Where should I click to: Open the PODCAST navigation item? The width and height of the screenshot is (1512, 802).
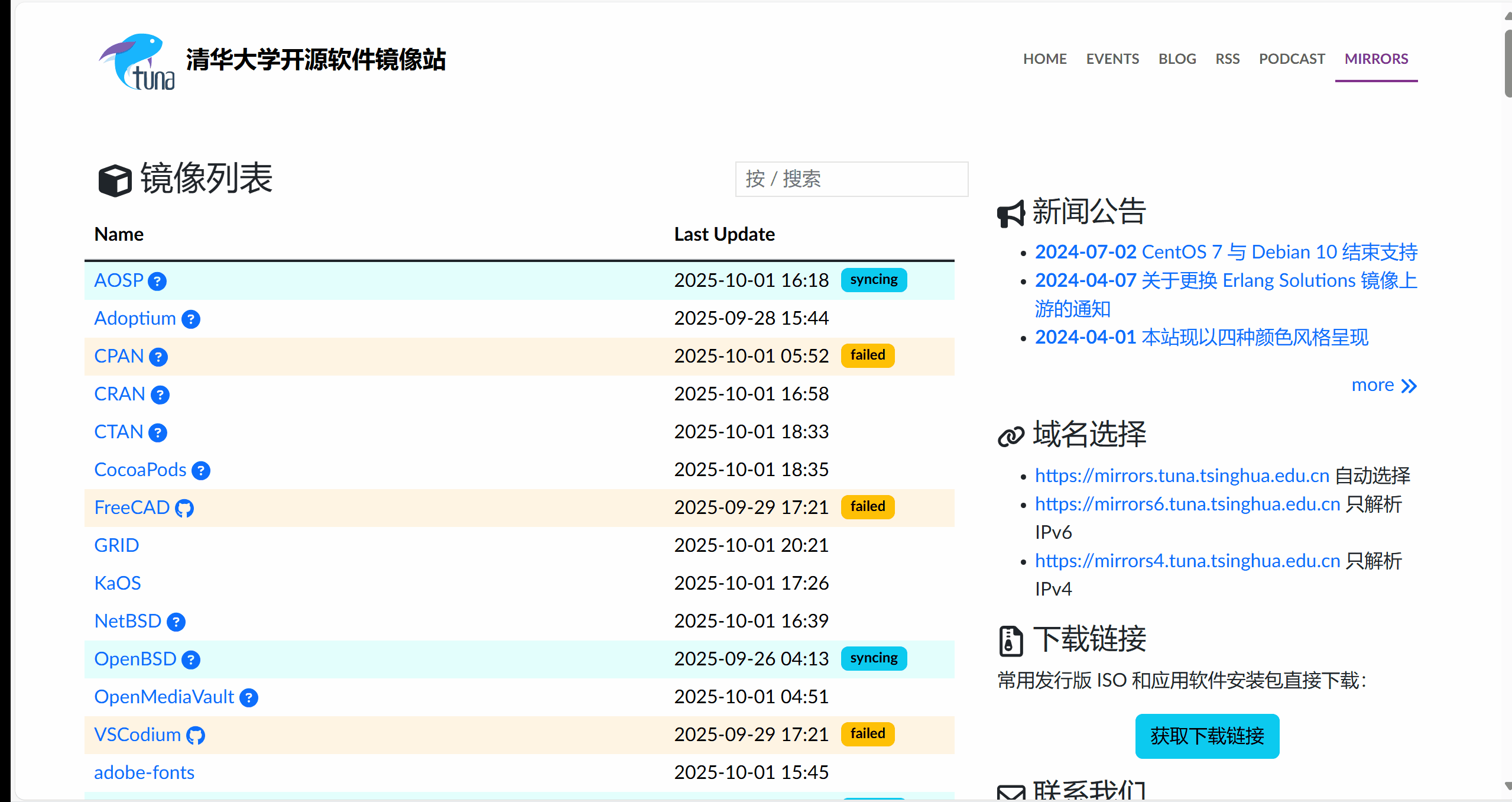(x=1292, y=59)
